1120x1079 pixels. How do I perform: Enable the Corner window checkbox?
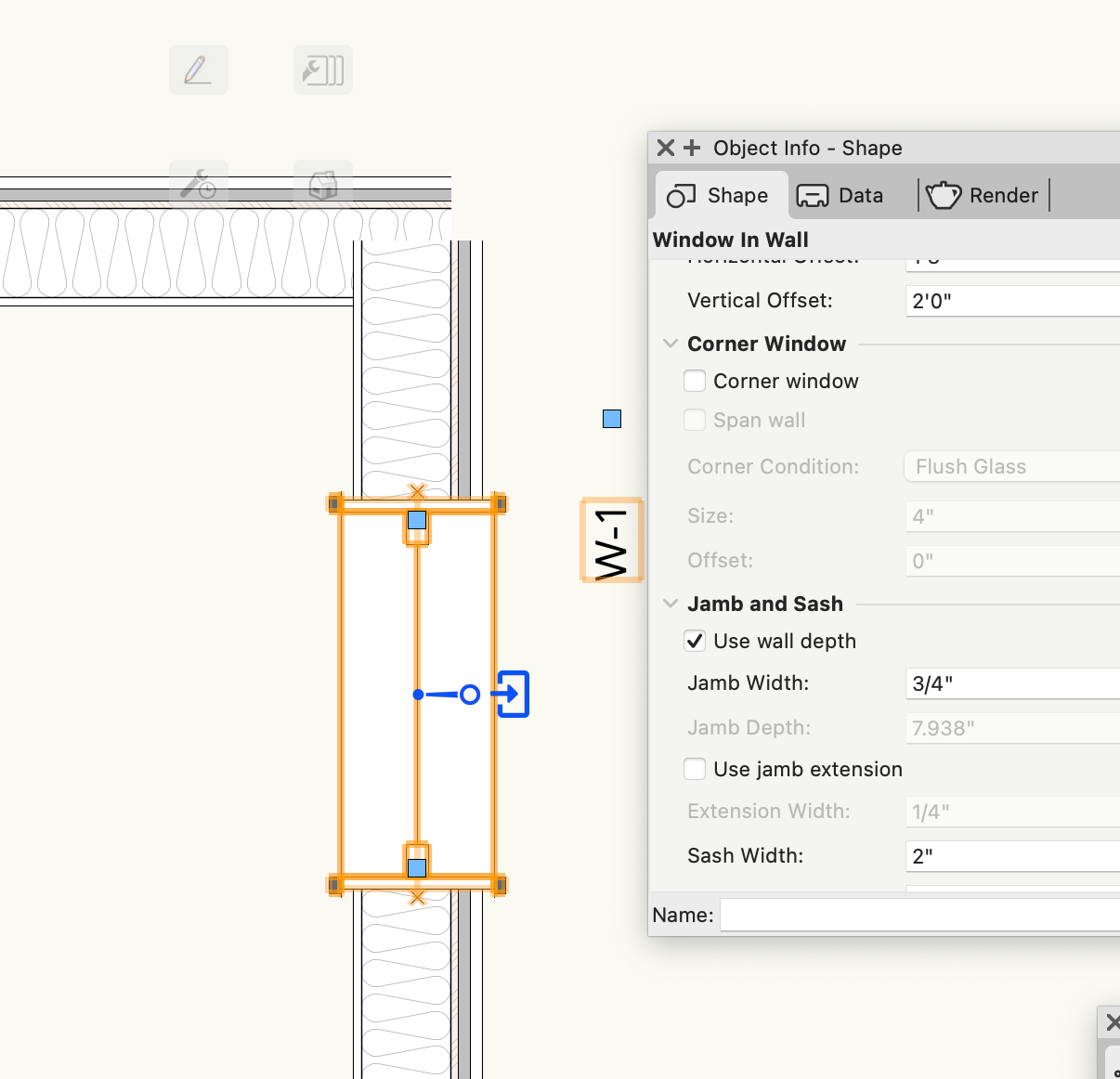tap(695, 381)
